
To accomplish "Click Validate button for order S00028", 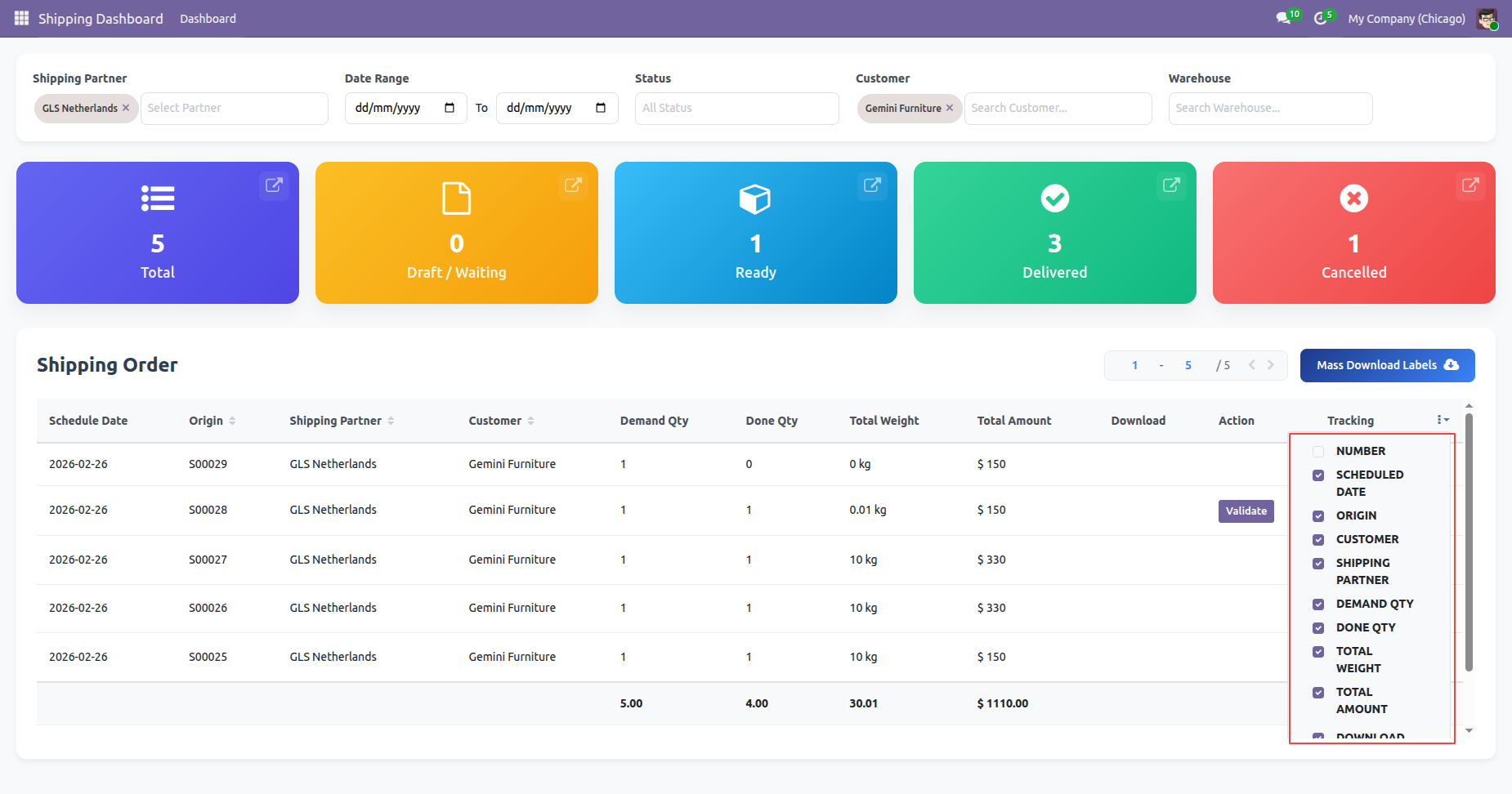I will (x=1246, y=511).
